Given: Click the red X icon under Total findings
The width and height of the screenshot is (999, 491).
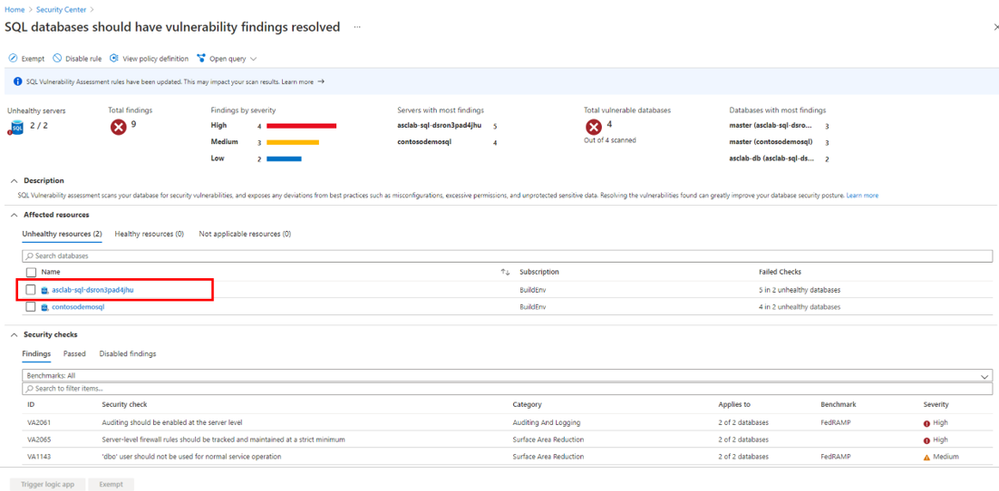Looking at the screenshot, I should click(119, 127).
